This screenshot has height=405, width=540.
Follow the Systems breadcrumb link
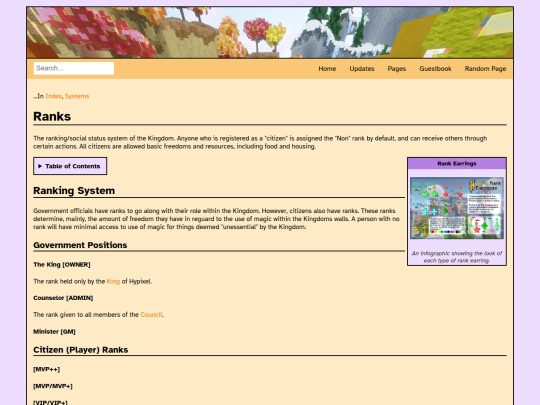(x=77, y=96)
